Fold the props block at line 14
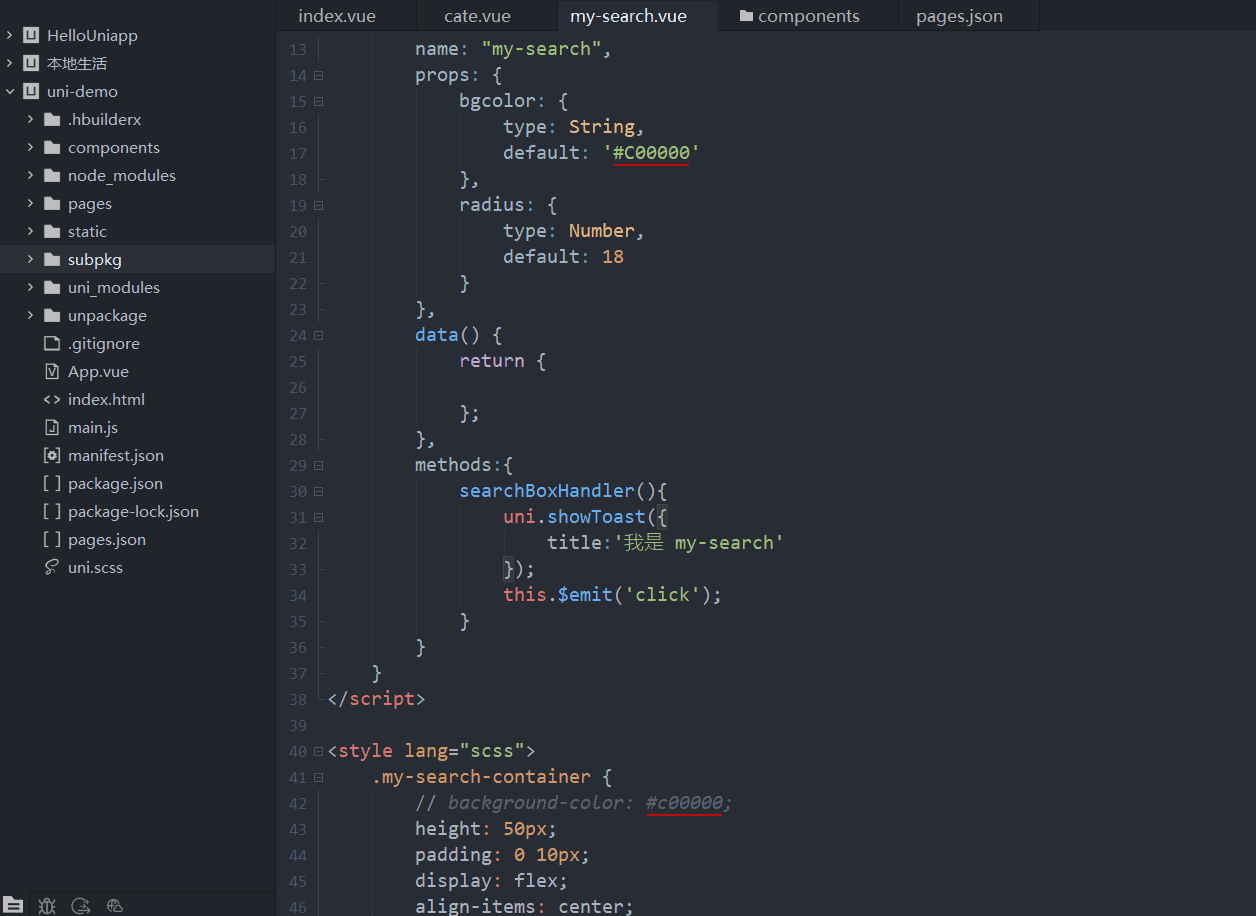The image size is (1256, 916). click(x=318, y=75)
